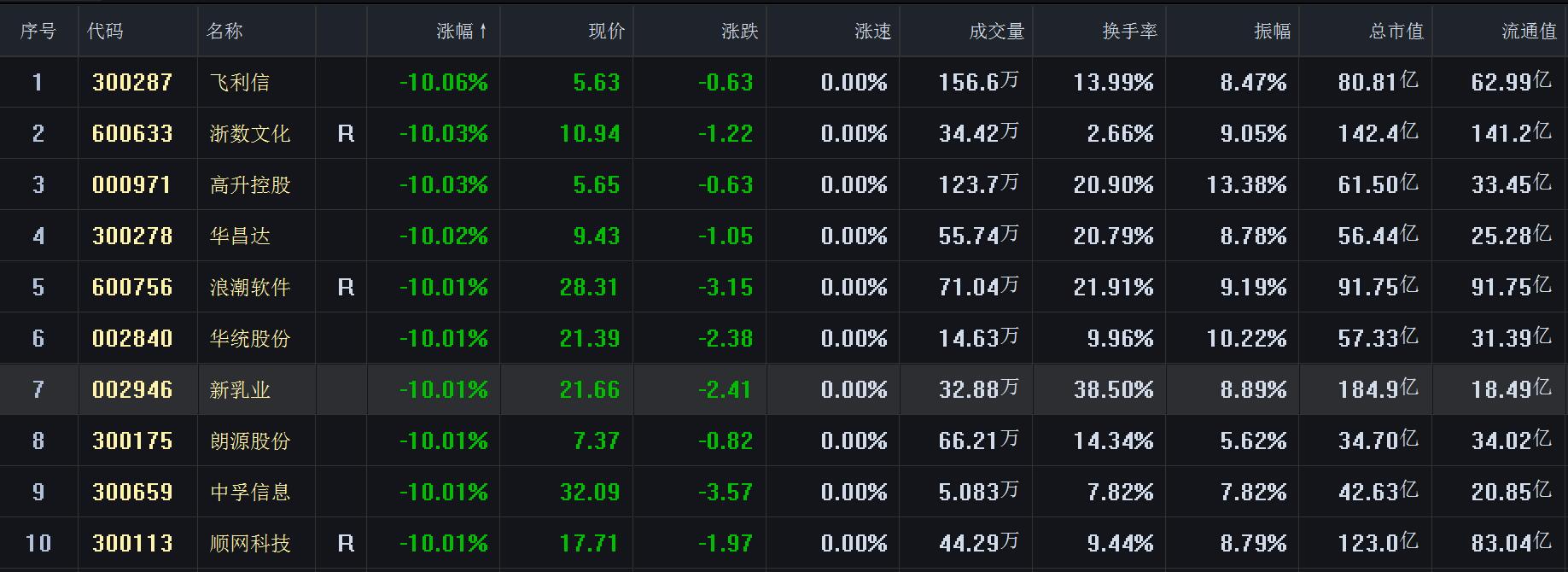The height and width of the screenshot is (572, 1568).
Task: Open the stock named 顺网科技
Action: point(250,544)
